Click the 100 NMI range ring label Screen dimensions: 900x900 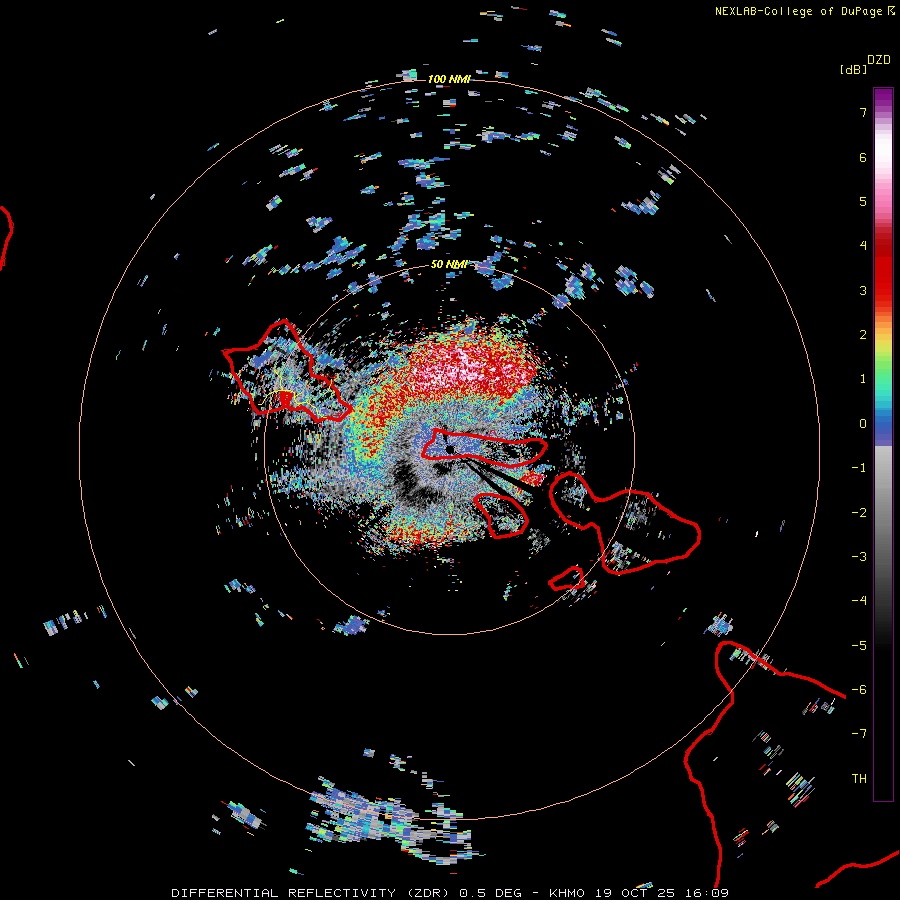449,79
